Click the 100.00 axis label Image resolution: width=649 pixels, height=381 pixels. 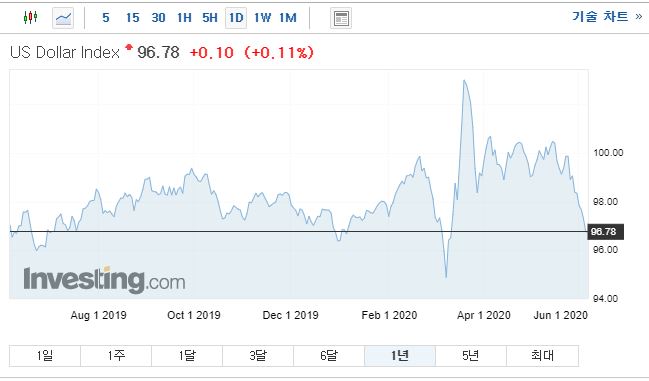(608, 153)
